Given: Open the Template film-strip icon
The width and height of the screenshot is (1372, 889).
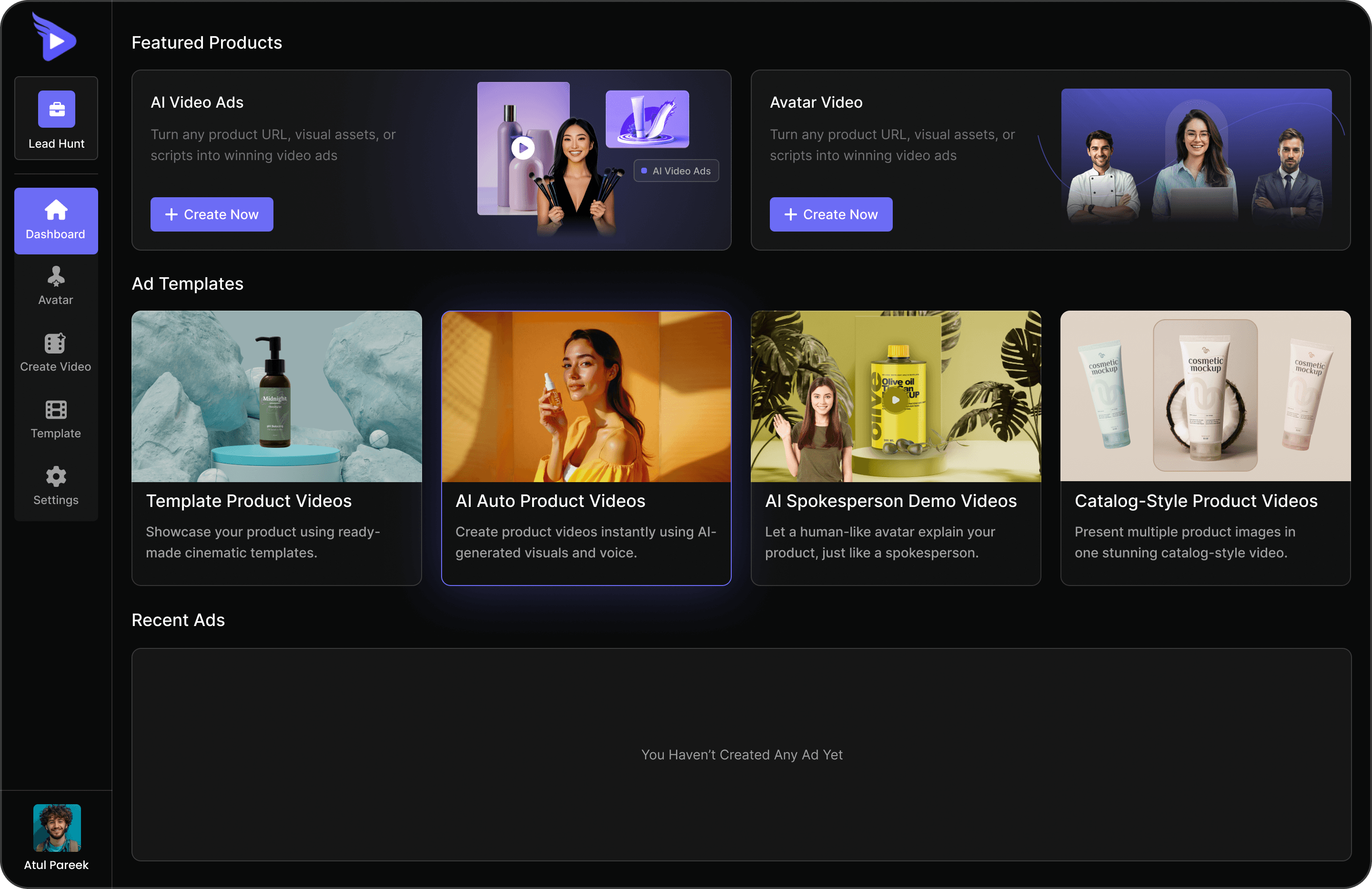Looking at the screenshot, I should [56, 410].
